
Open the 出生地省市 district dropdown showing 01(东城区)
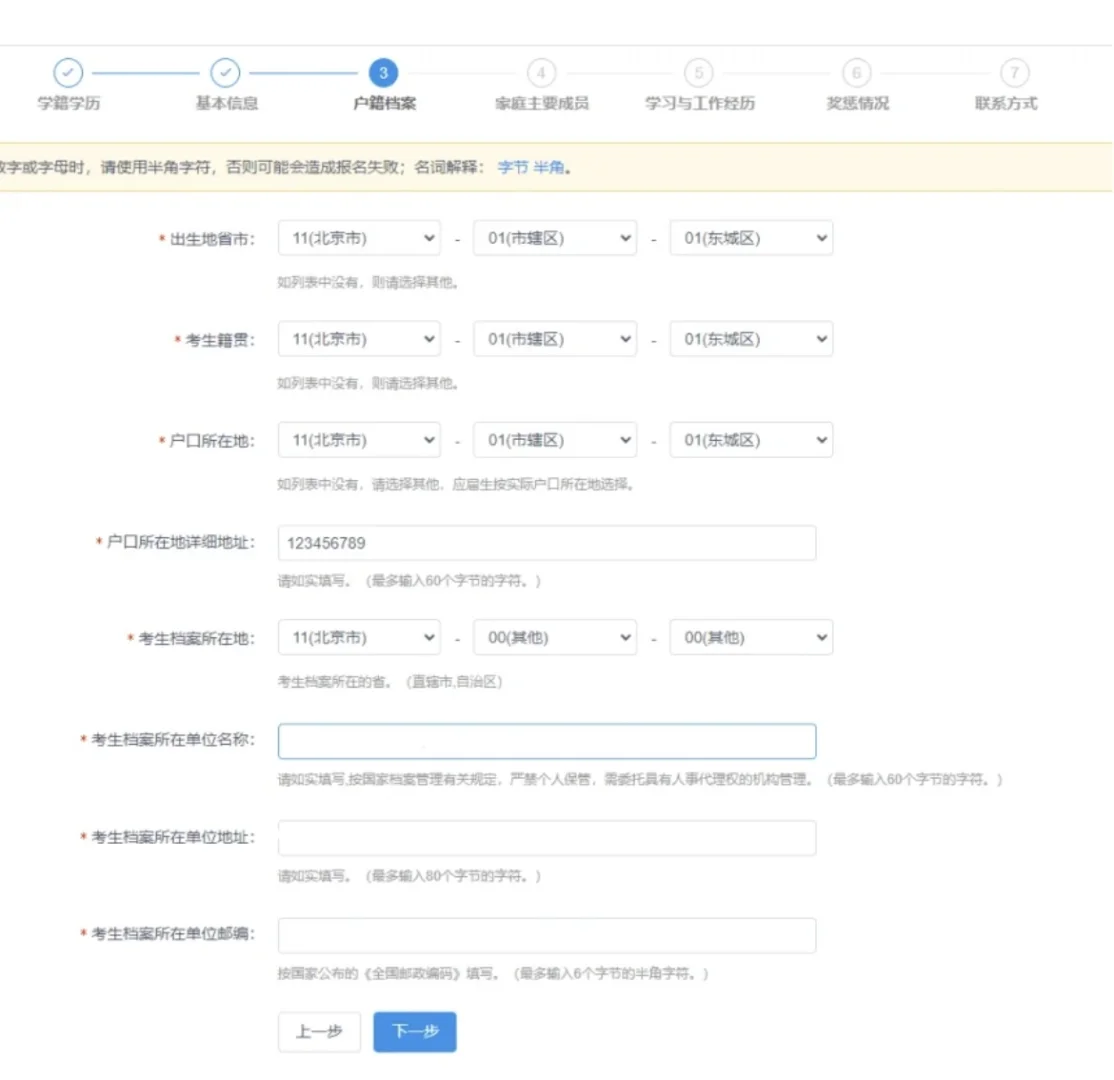tap(750, 238)
